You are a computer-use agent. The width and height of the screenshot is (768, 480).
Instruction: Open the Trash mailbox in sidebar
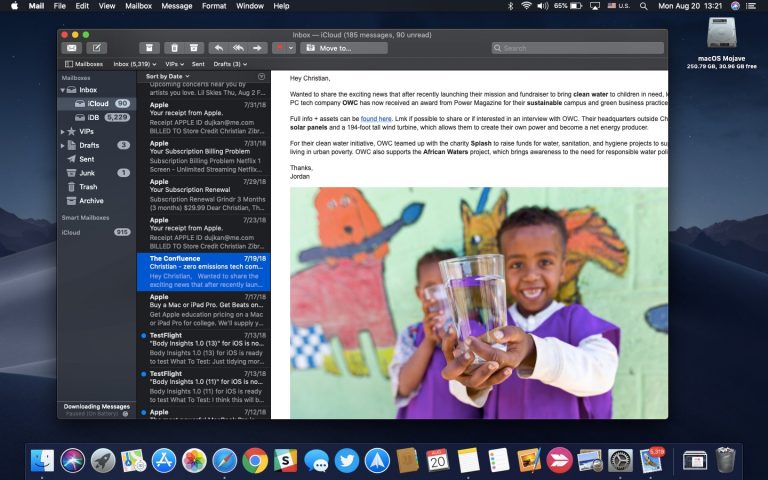coord(97,187)
